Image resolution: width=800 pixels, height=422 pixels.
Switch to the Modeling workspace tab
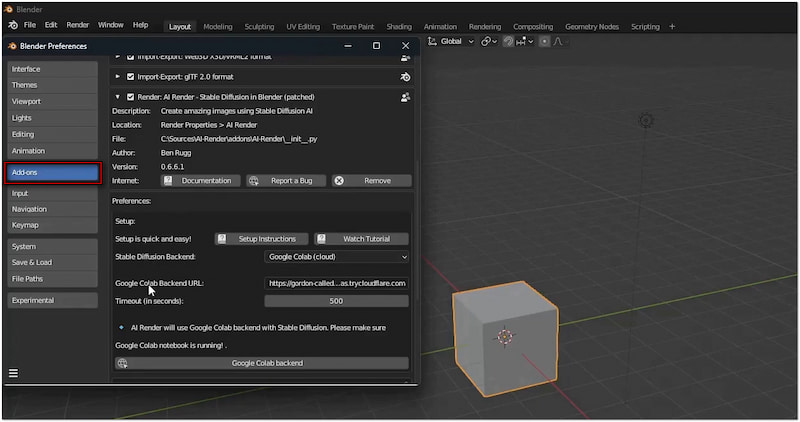coord(218,27)
